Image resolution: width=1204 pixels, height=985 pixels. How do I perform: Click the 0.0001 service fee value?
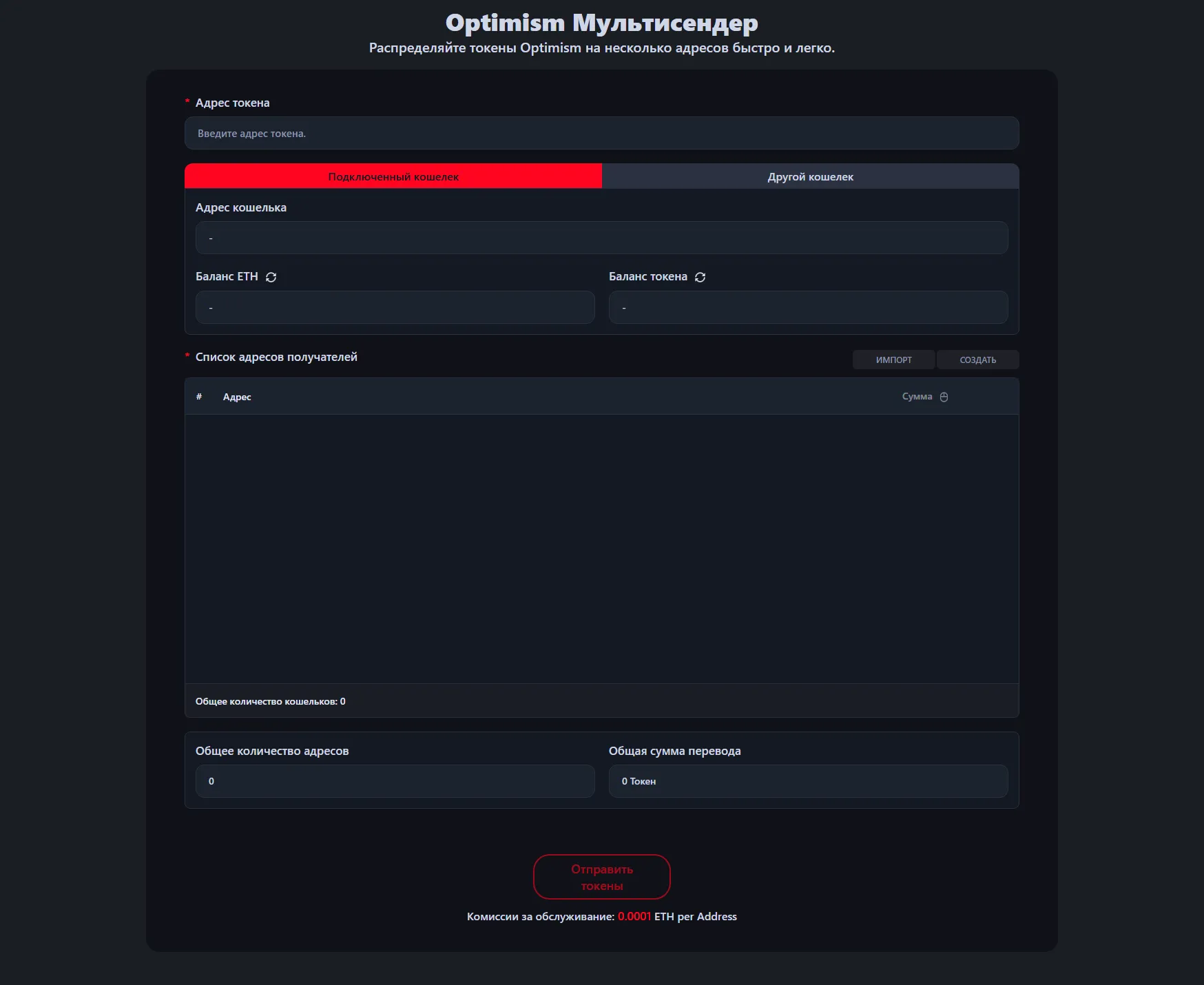634,916
